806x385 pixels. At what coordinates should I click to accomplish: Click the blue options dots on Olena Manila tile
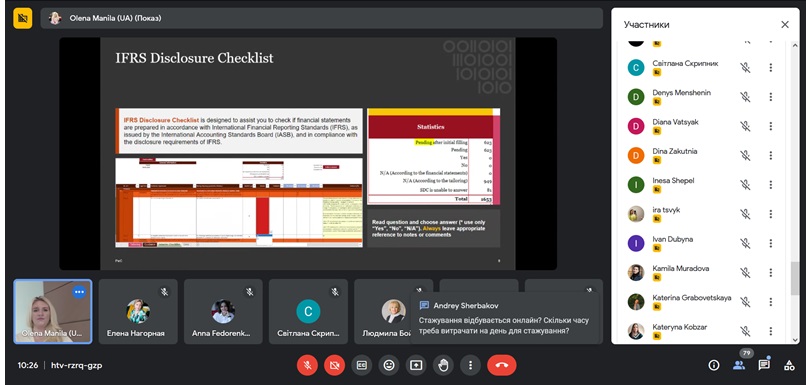point(79,292)
